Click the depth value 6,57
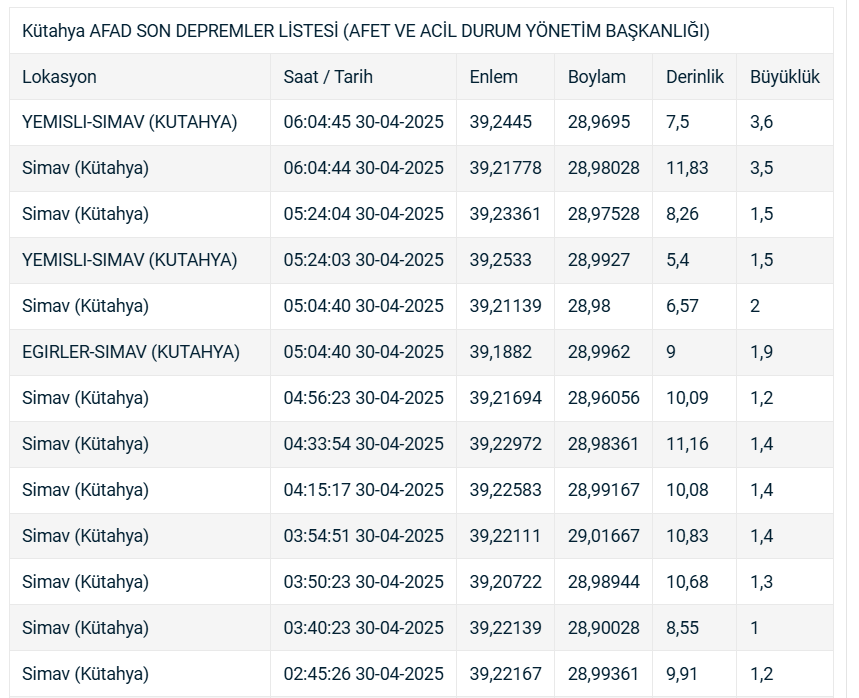The height and width of the screenshot is (698, 859). pos(683,306)
